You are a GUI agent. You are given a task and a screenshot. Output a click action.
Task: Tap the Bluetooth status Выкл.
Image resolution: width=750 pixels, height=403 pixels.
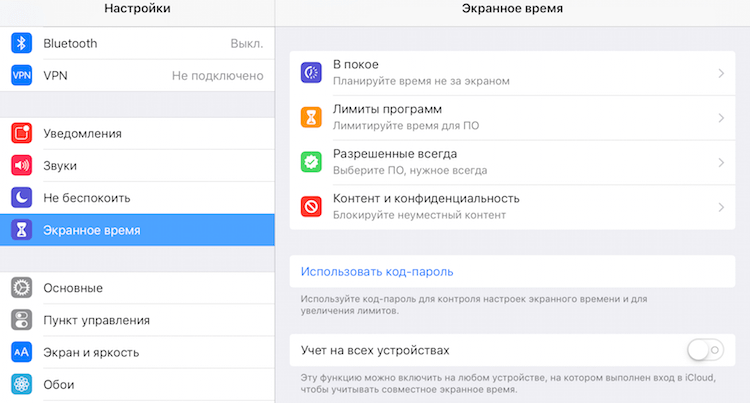[x=247, y=44]
